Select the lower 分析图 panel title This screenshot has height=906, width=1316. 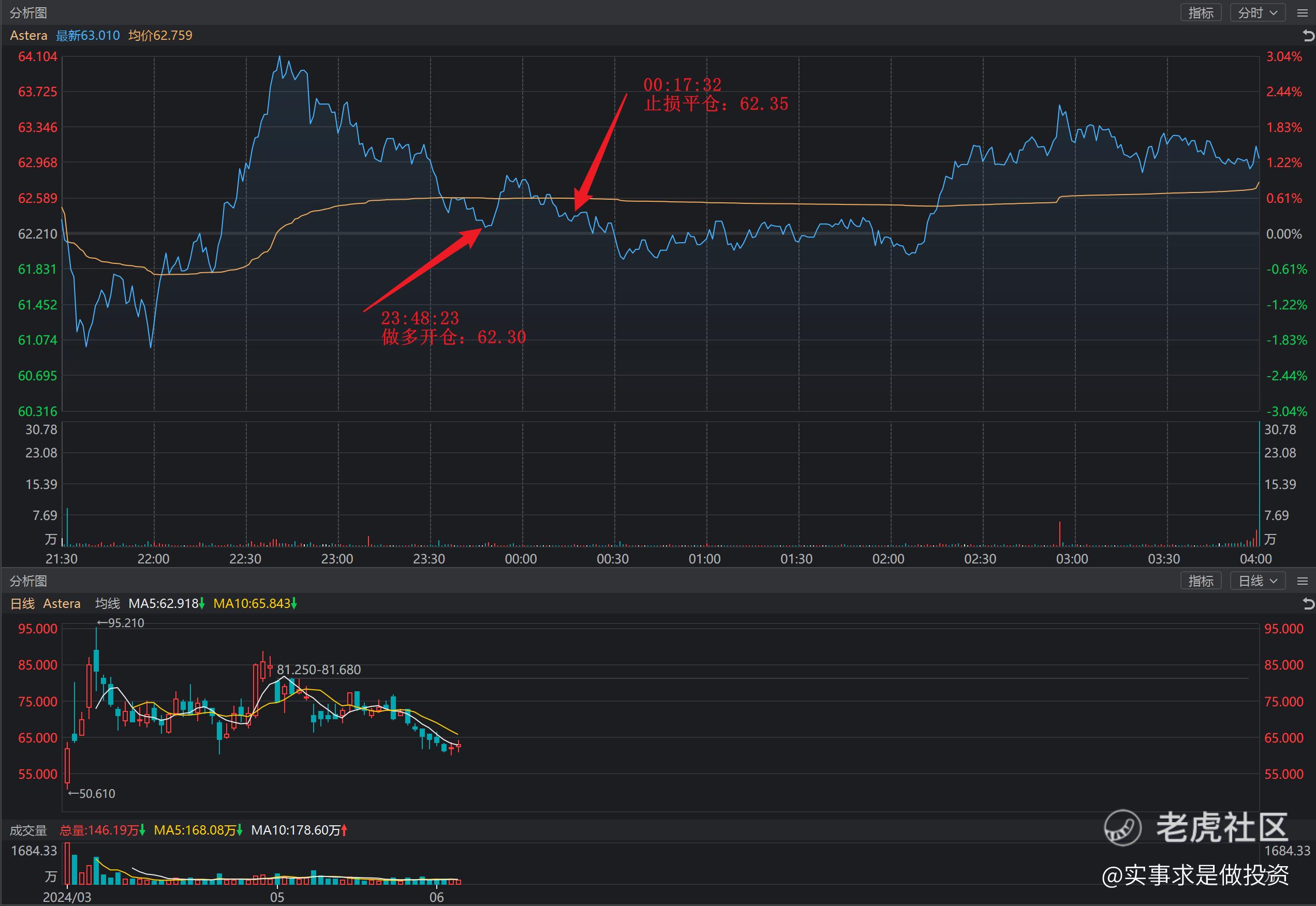pyautogui.click(x=28, y=581)
